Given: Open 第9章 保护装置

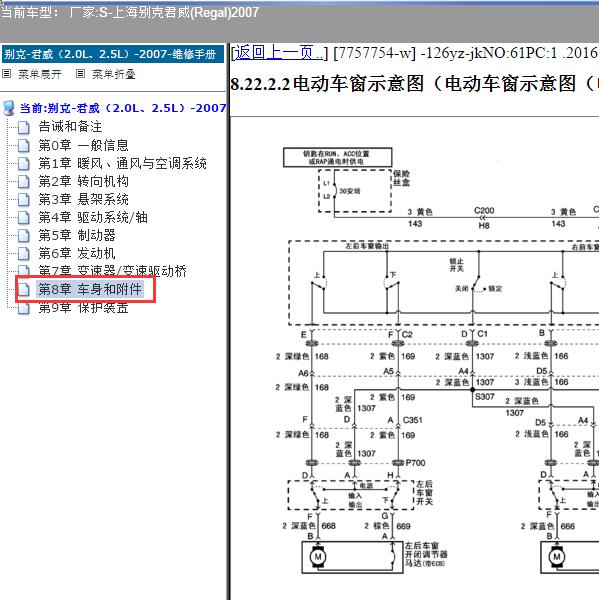Looking at the screenshot, I should [83, 307].
